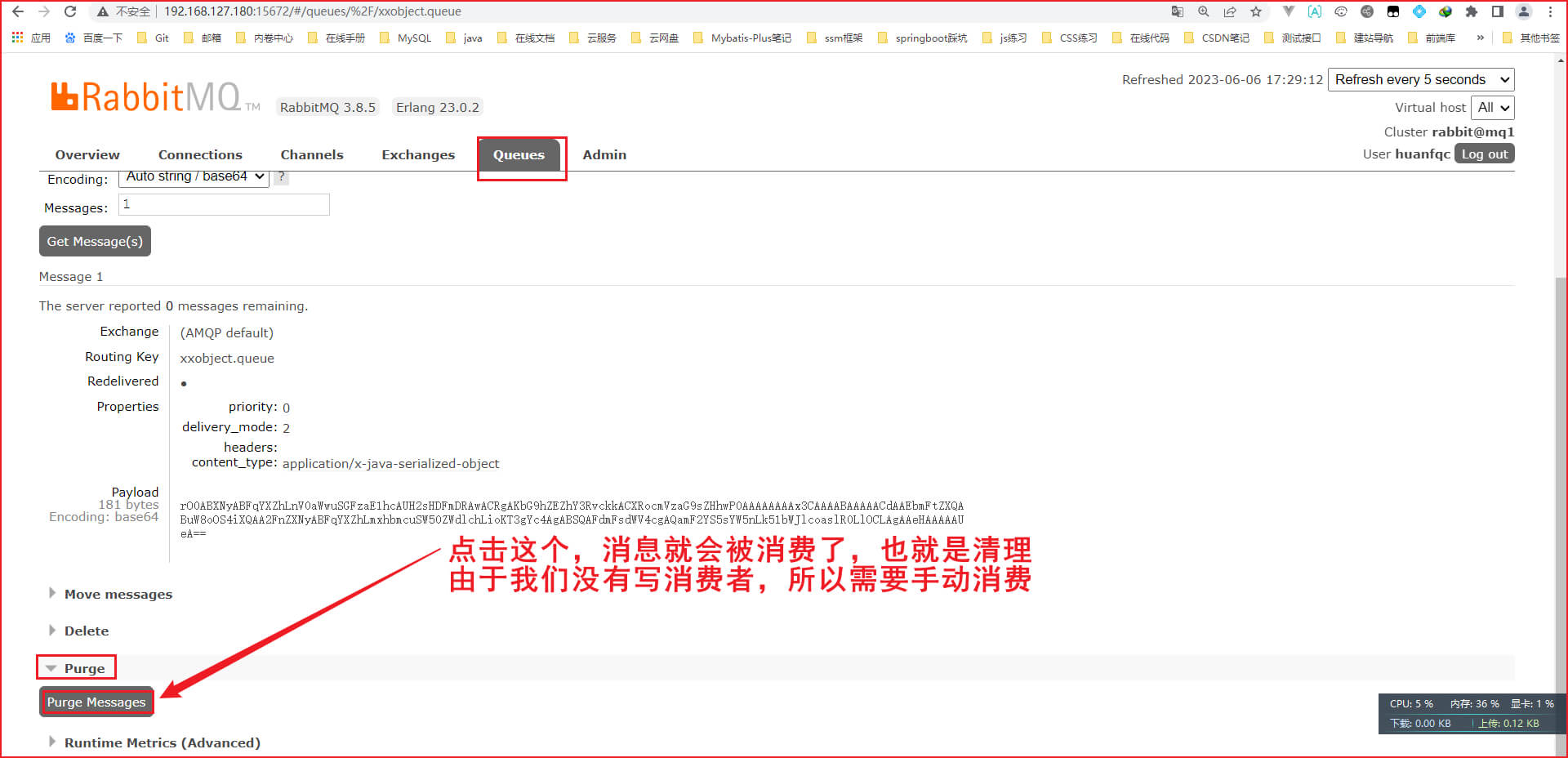The height and width of the screenshot is (758, 1568).
Task: Go forward with the browser forward arrow
Action: [x=44, y=11]
